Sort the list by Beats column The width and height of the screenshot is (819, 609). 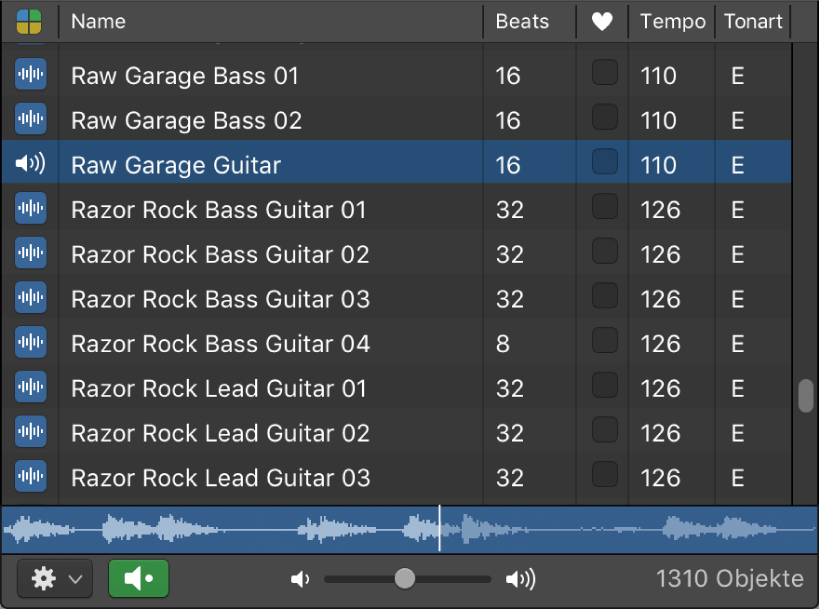[x=522, y=21]
